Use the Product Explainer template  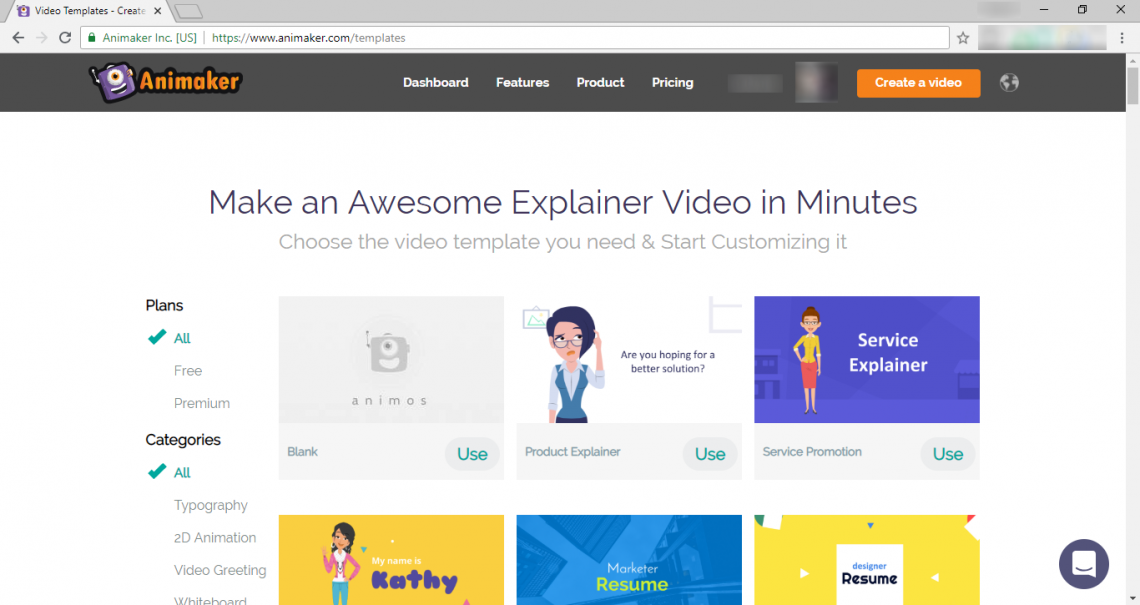[710, 454]
